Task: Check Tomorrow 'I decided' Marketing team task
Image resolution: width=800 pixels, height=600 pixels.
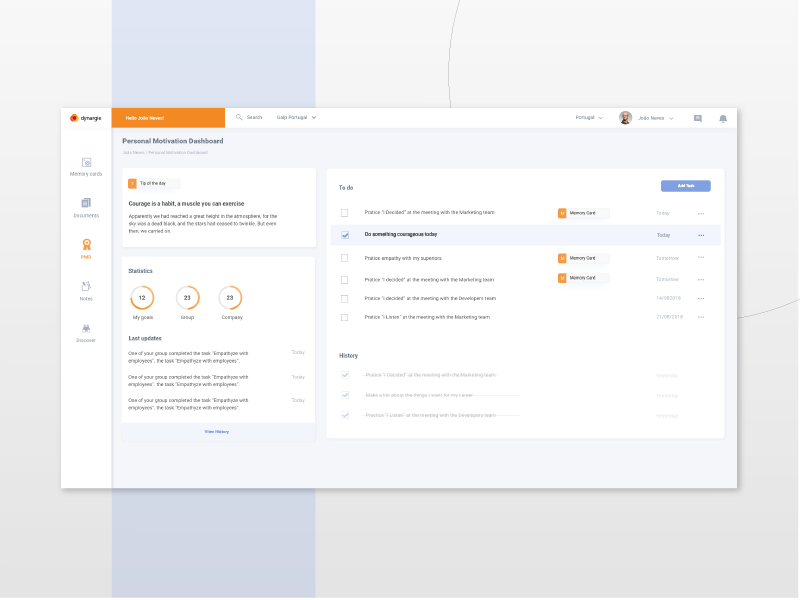Action: [344, 280]
